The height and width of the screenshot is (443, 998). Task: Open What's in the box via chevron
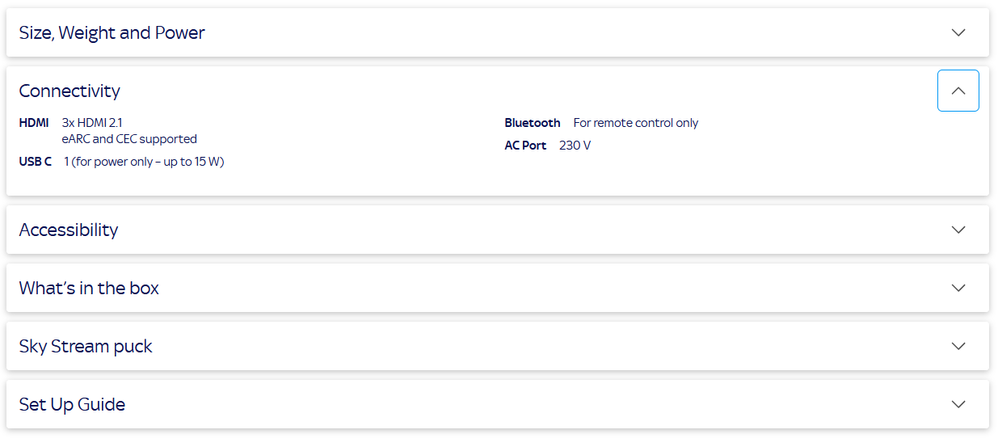pos(958,288)
